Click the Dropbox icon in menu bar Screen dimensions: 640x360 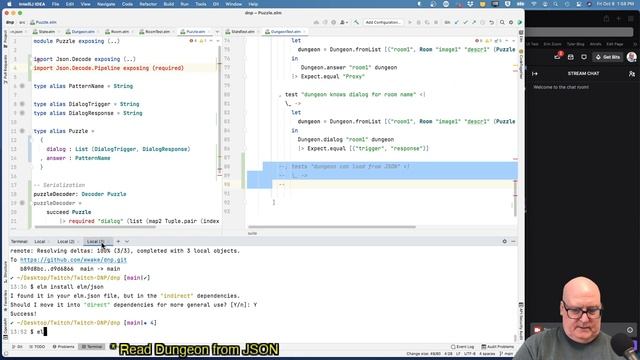pos(470,4)
